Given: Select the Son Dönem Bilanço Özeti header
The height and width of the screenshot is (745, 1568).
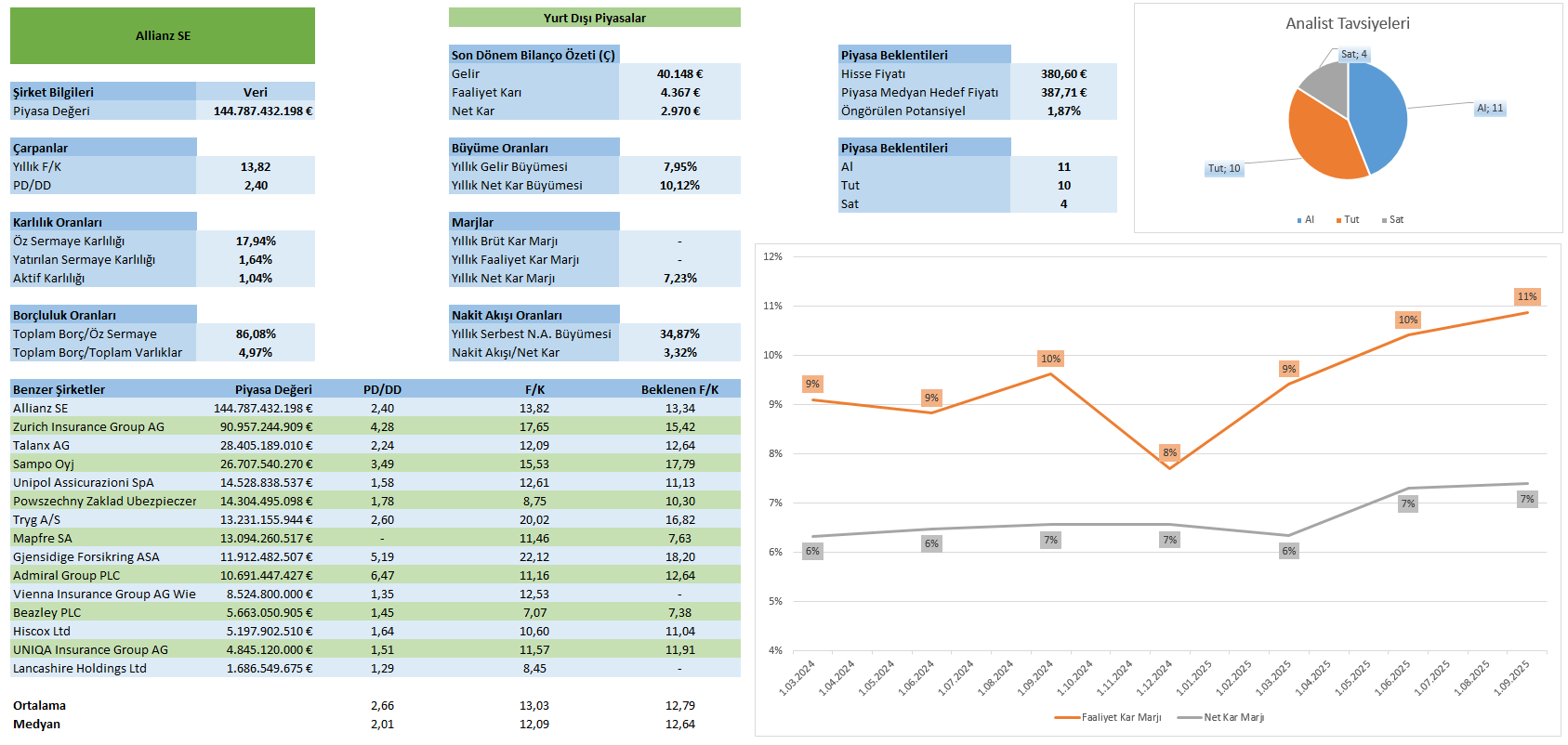Looking at the screenshot, I should coord(534,55).
